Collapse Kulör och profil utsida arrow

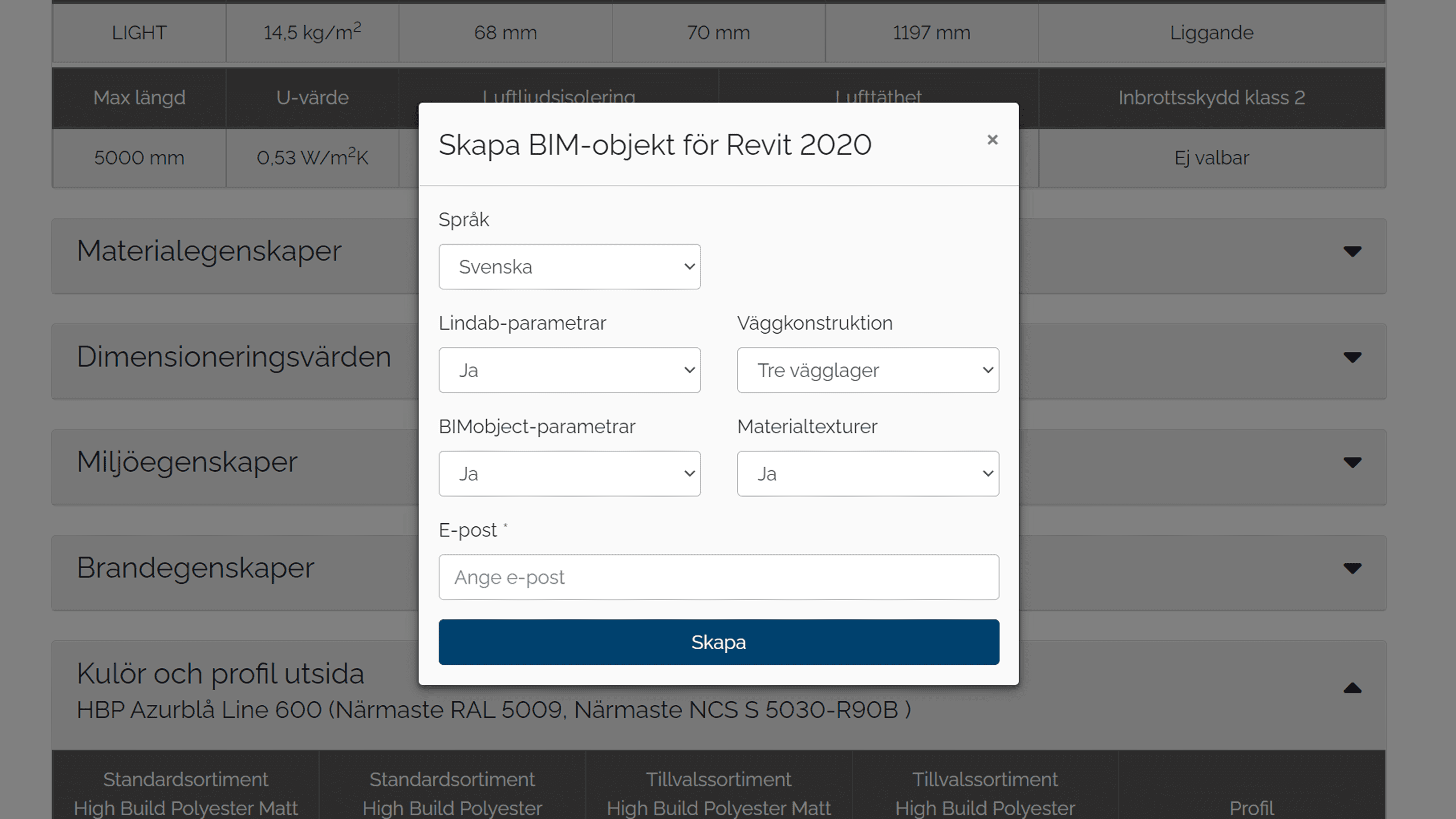click(x=1352, y=689)
